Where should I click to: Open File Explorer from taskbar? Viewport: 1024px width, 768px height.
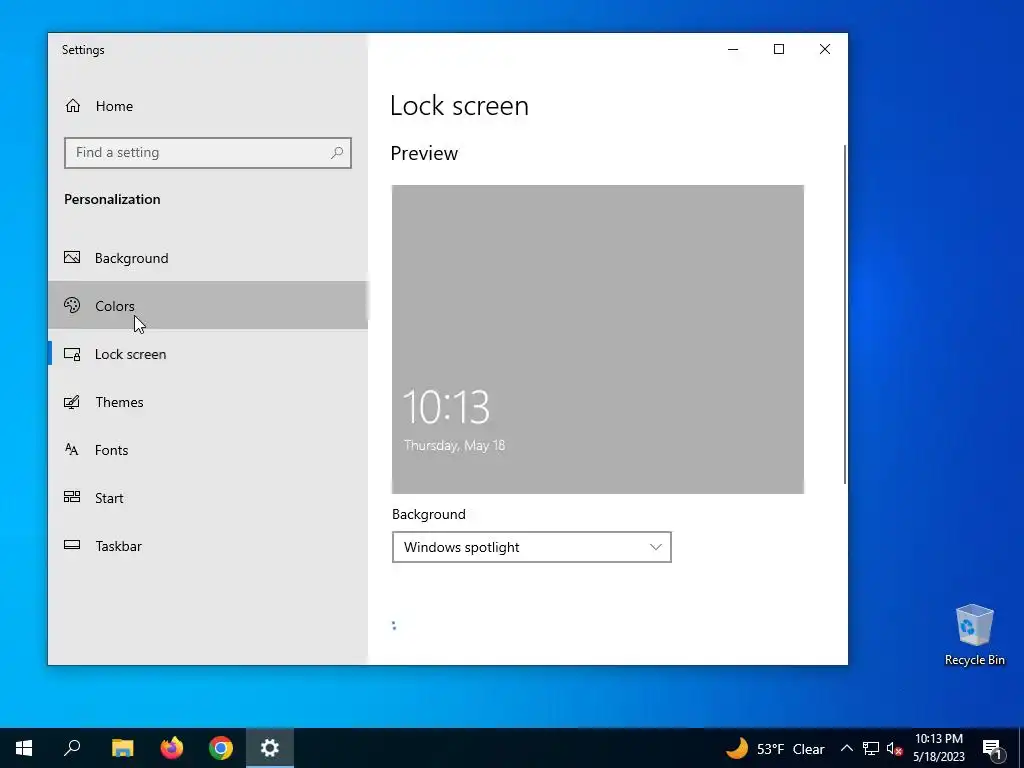(x=122, y=748)
